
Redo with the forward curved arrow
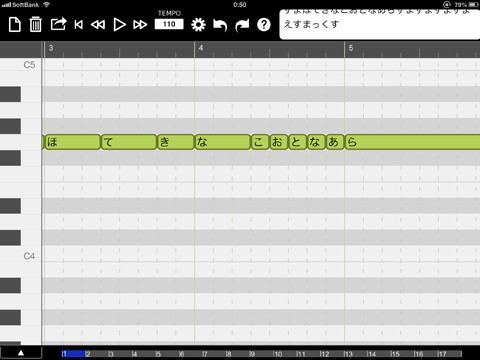click(242, 25)
